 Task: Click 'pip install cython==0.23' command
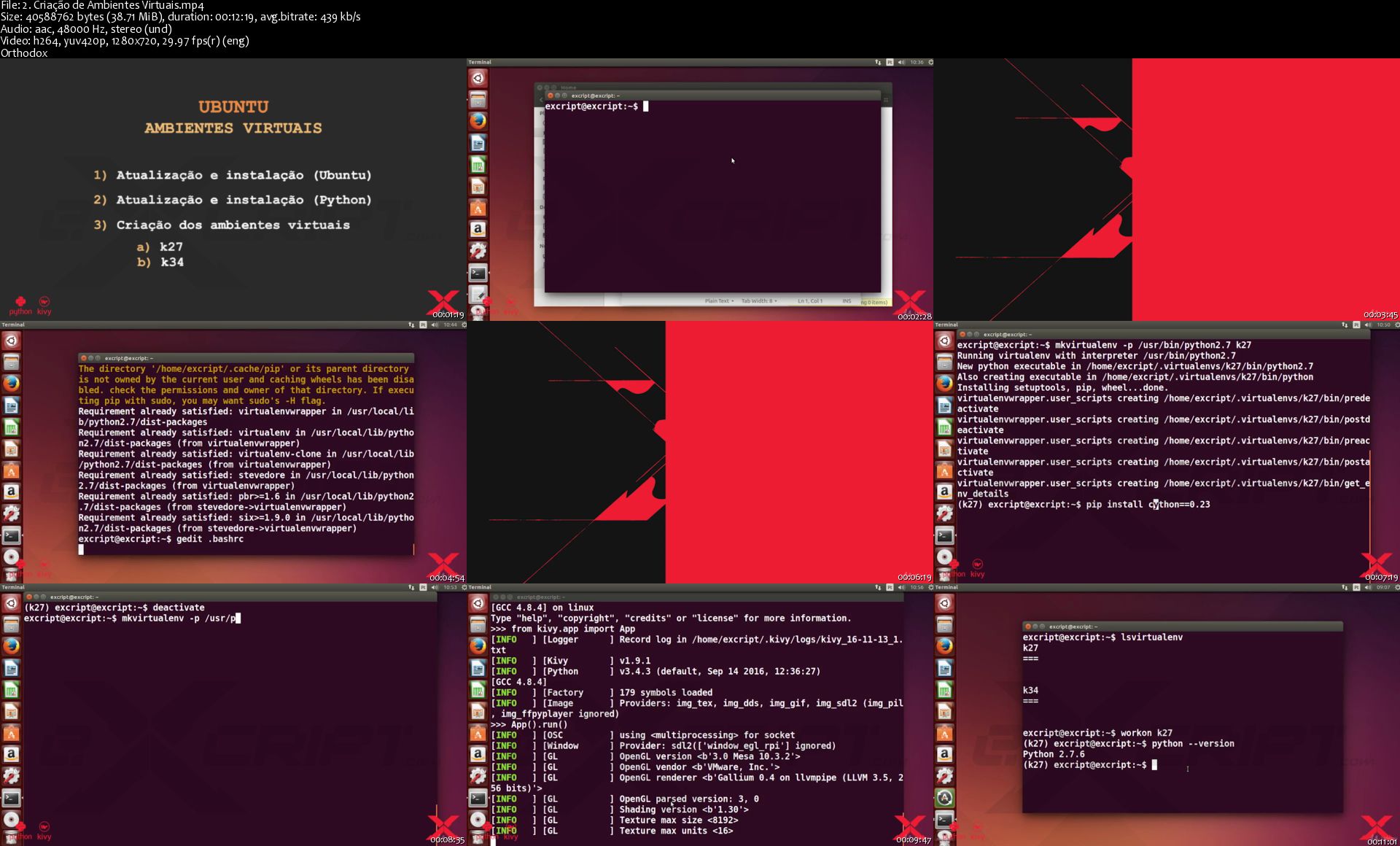(x=1148, y=504)
